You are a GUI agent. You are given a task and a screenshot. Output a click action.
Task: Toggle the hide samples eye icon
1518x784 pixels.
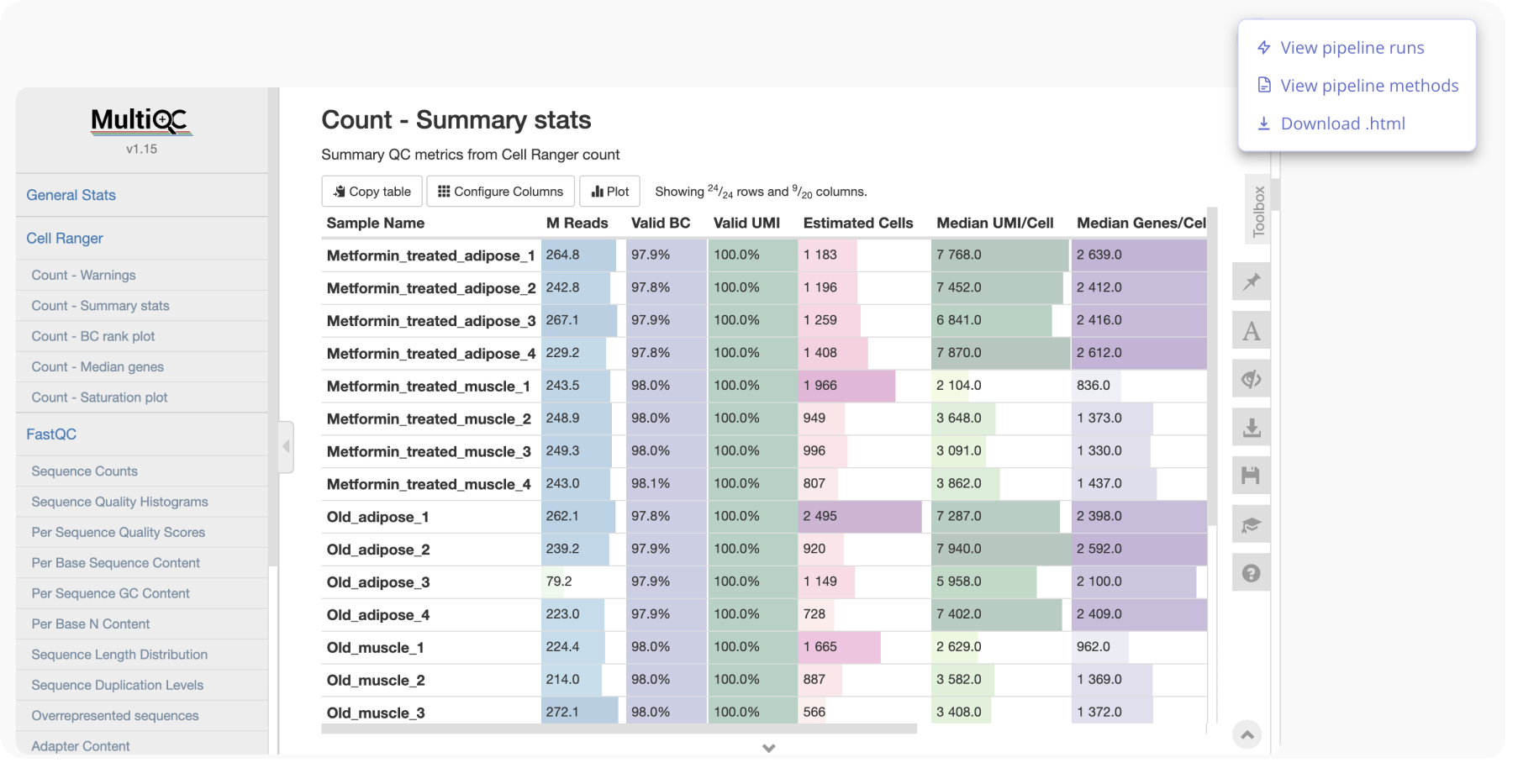coord(1251,379)
